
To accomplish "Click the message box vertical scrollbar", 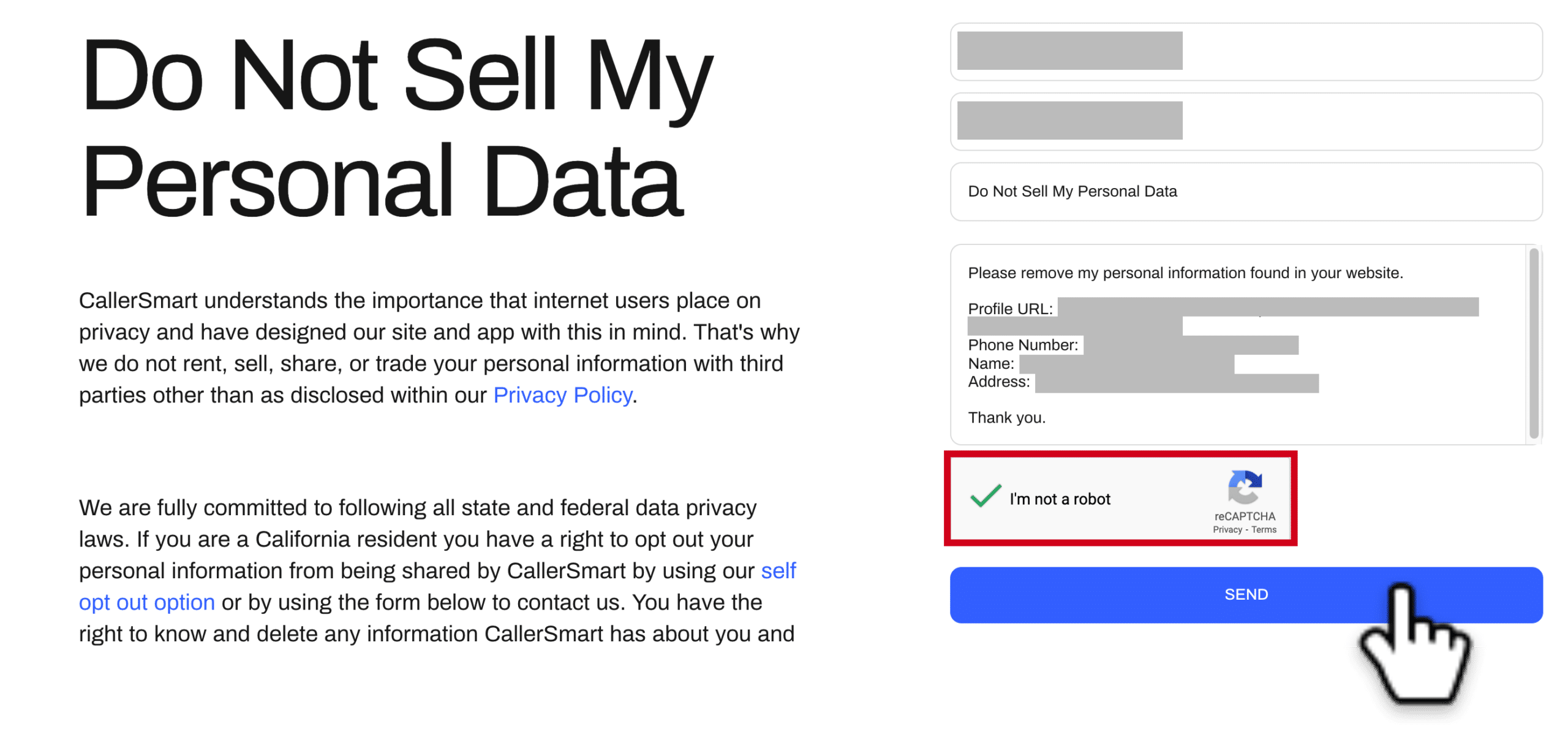I will coord(1533,343).
